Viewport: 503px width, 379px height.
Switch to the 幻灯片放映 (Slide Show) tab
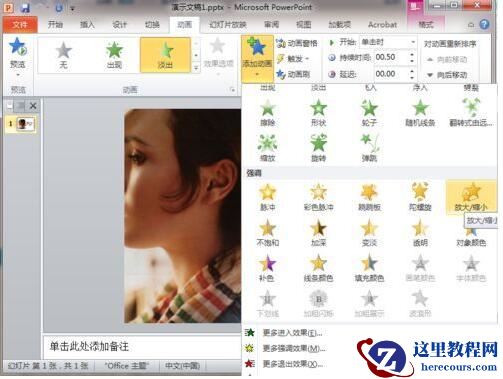[228, 25]
